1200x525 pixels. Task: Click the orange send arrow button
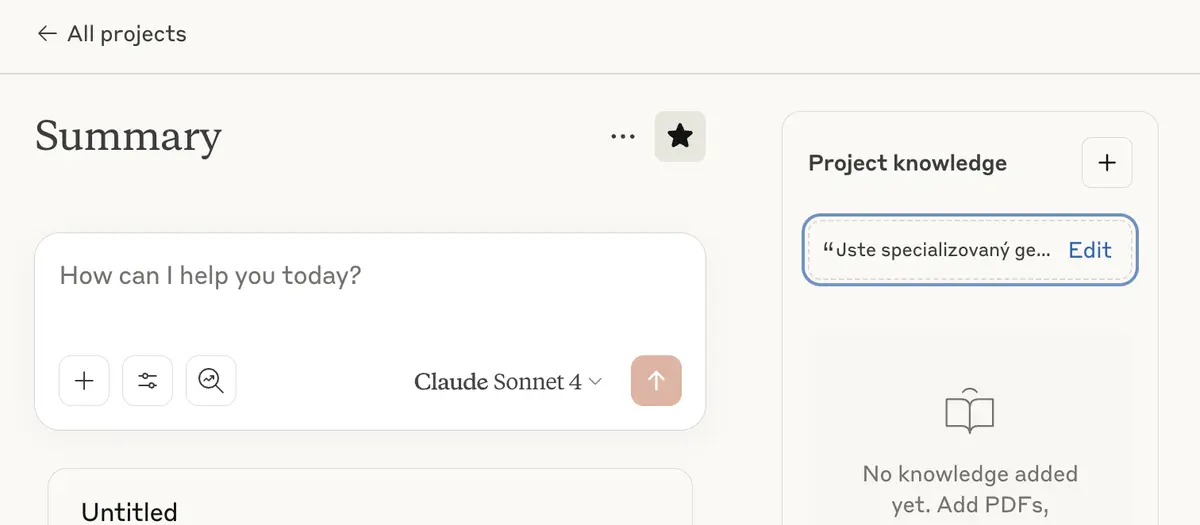[x=656, y=381]
